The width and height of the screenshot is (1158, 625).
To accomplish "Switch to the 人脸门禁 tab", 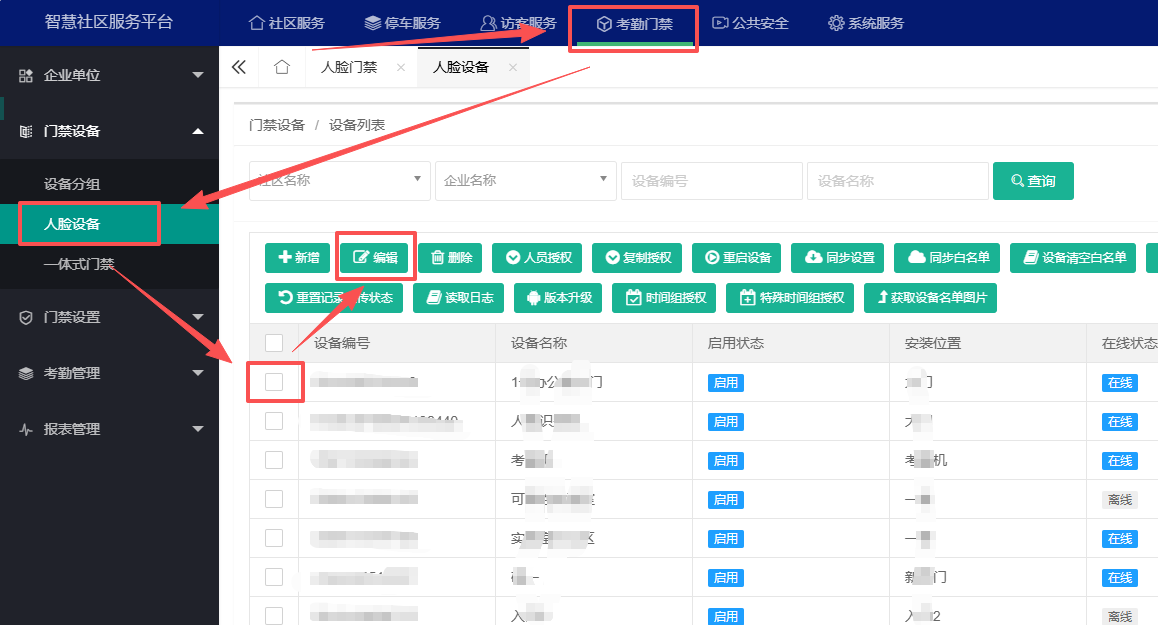I will tap(349, 67).
